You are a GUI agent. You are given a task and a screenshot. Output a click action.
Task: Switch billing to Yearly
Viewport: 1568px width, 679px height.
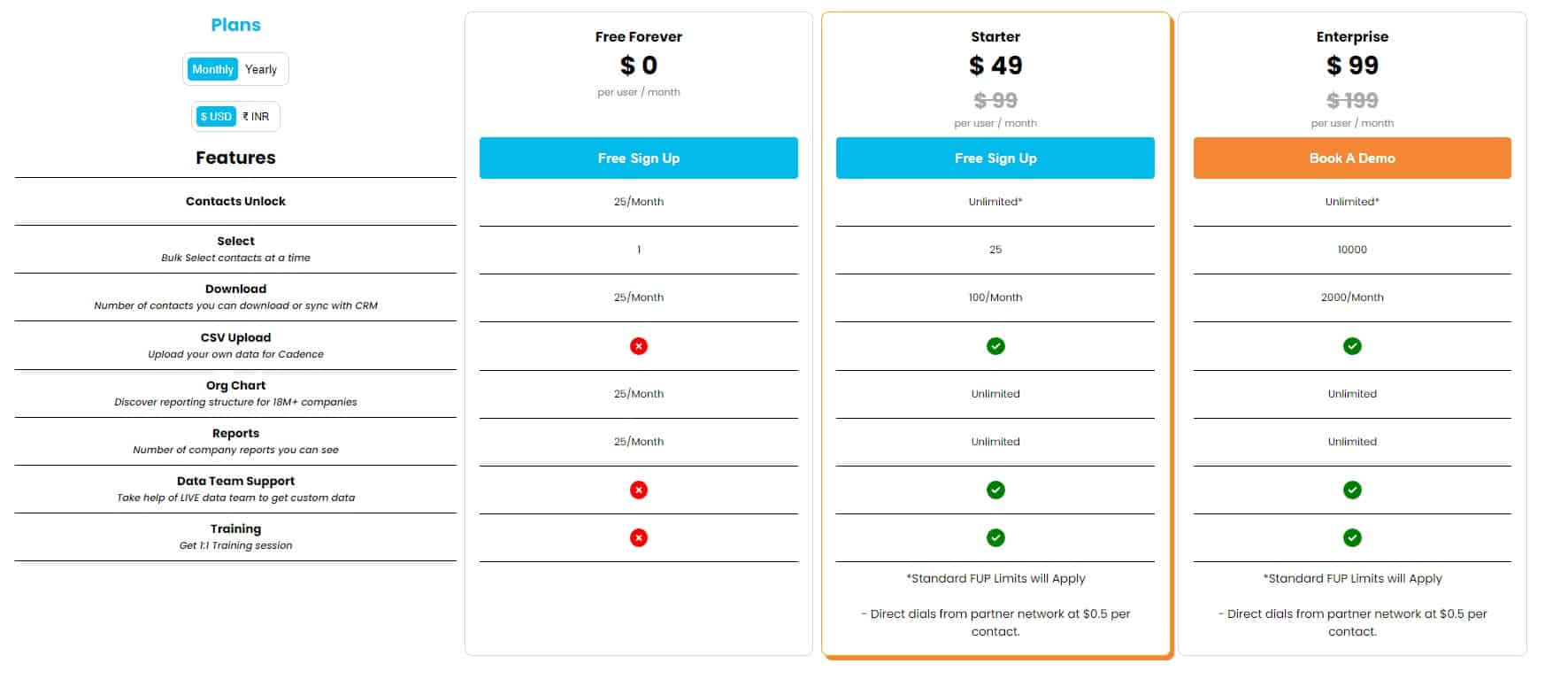point(261,69)
